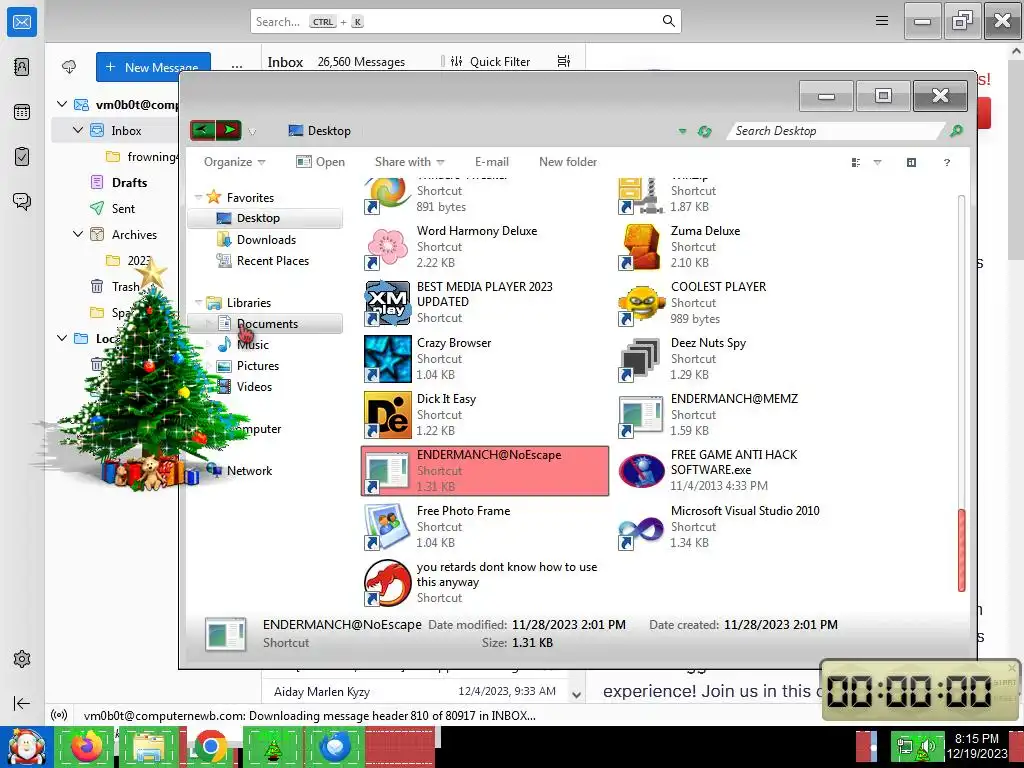1024x768 pixels.
Task: Open Tasks space in Thunderbird sidebar
Action: pos(22,157)
